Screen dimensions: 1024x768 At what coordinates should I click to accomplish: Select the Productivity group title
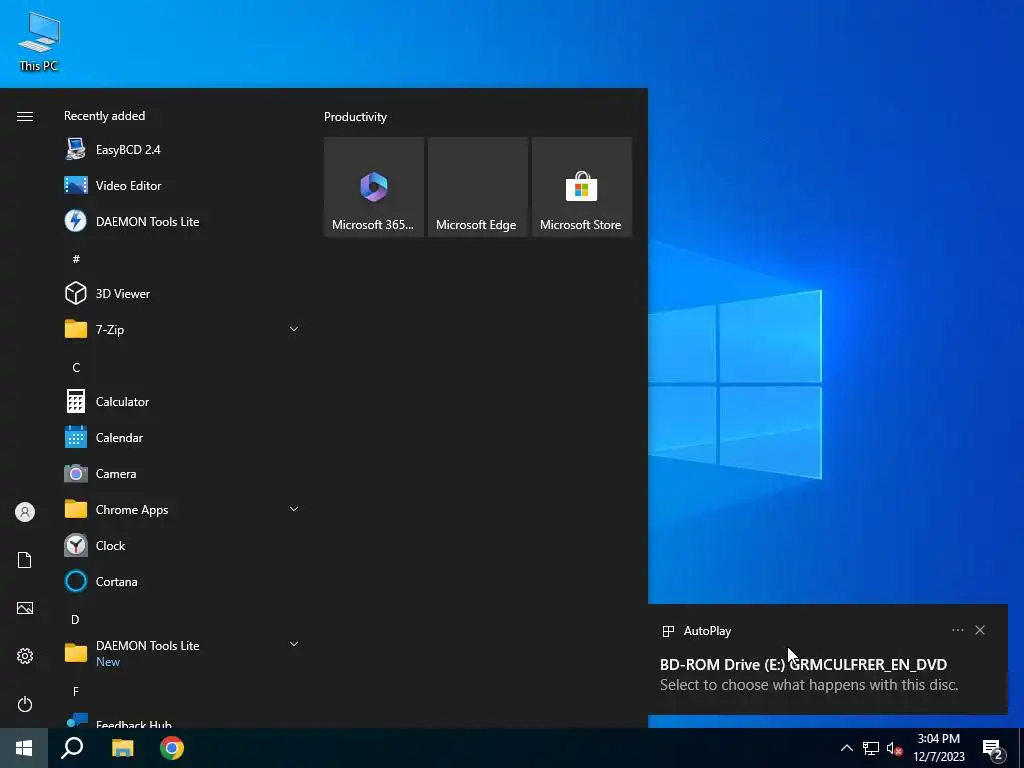(355, 117)
